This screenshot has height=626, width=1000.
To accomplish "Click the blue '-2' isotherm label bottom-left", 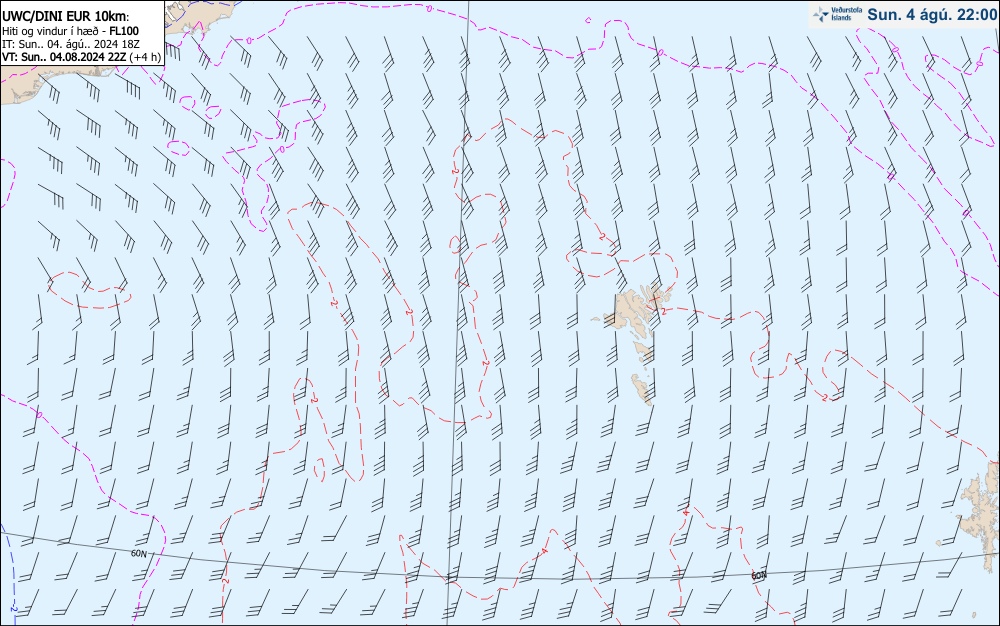I will click(x=13, y=608).
